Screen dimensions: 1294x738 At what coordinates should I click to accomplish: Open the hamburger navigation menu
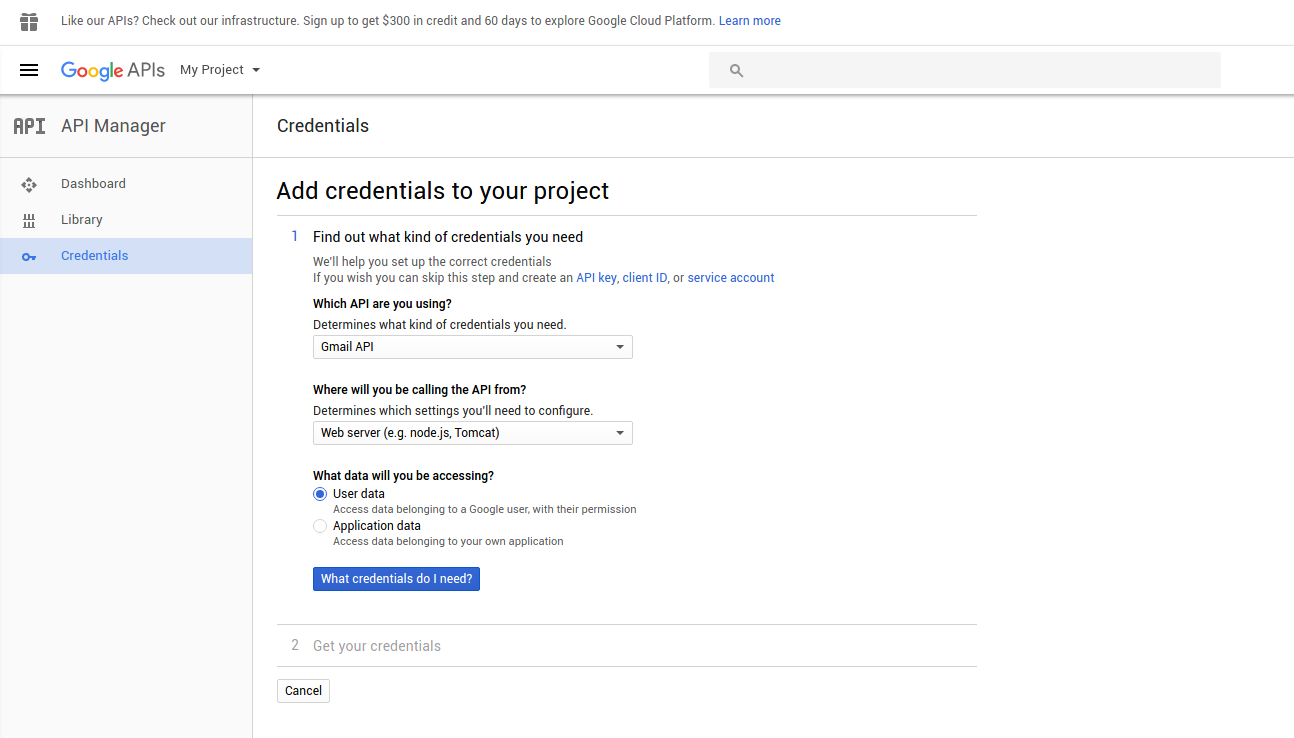[x=29, y=70]
